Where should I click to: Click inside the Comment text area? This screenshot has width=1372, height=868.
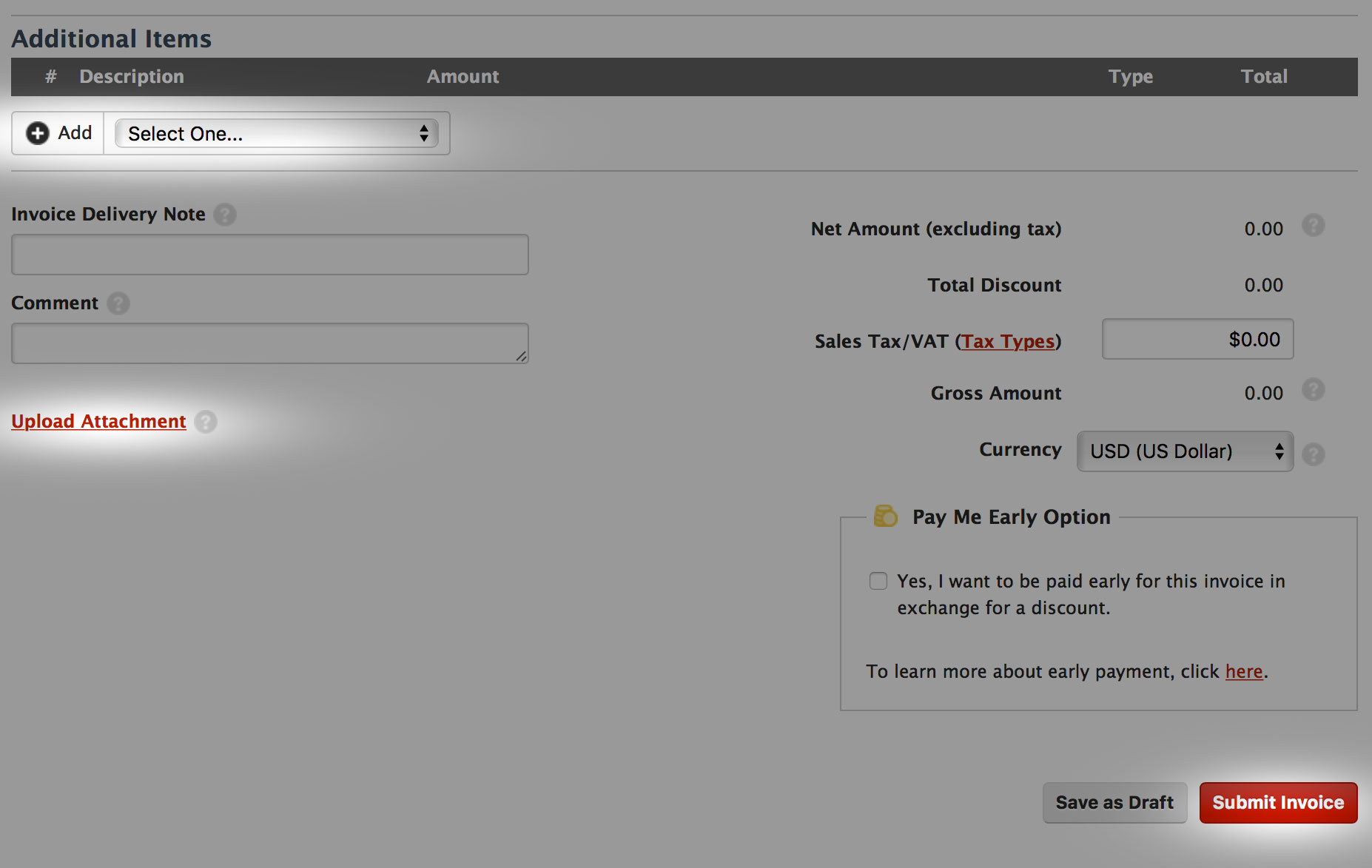(x=269, y=343)
